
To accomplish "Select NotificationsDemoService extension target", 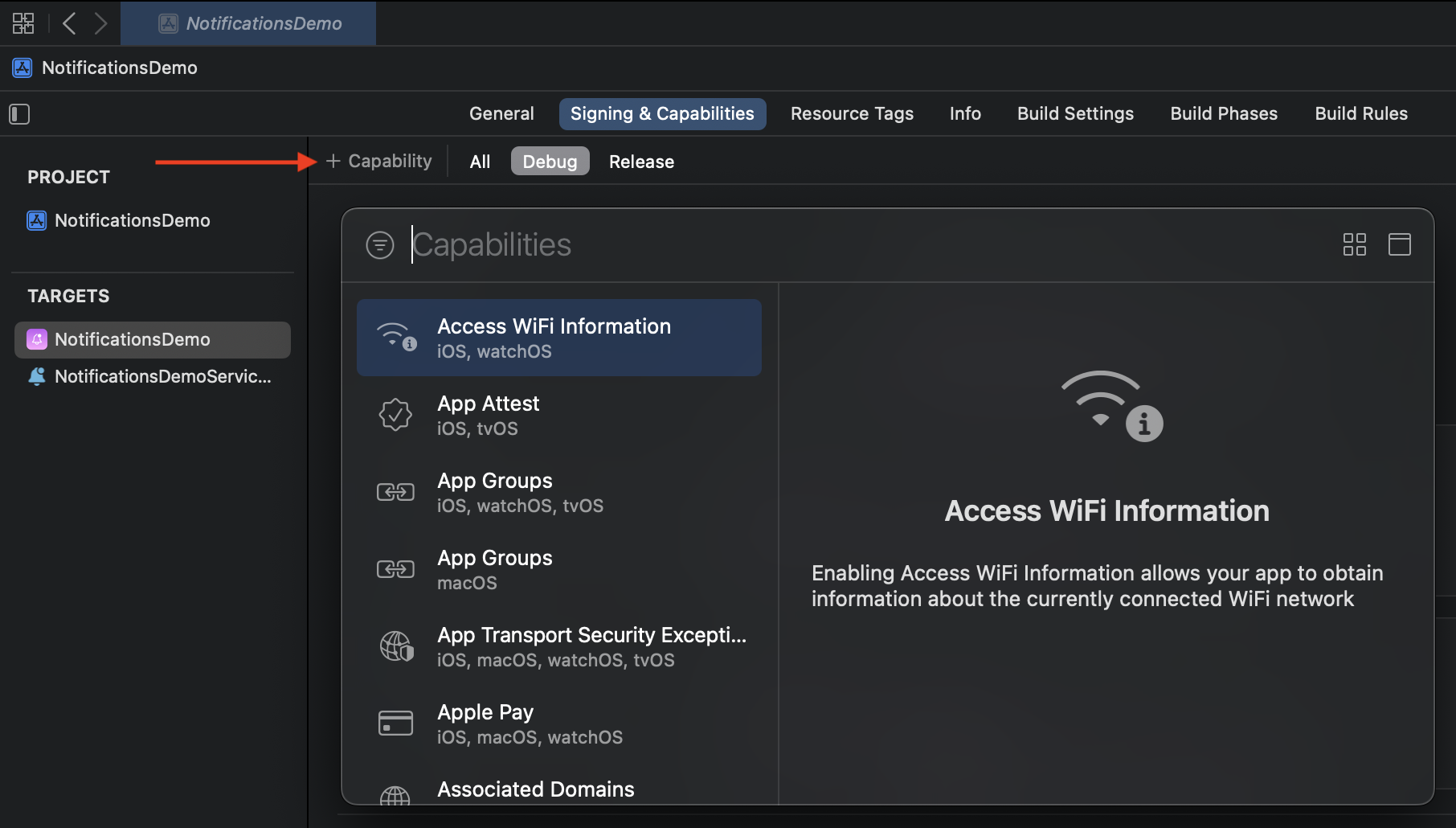I will [153, 376].
